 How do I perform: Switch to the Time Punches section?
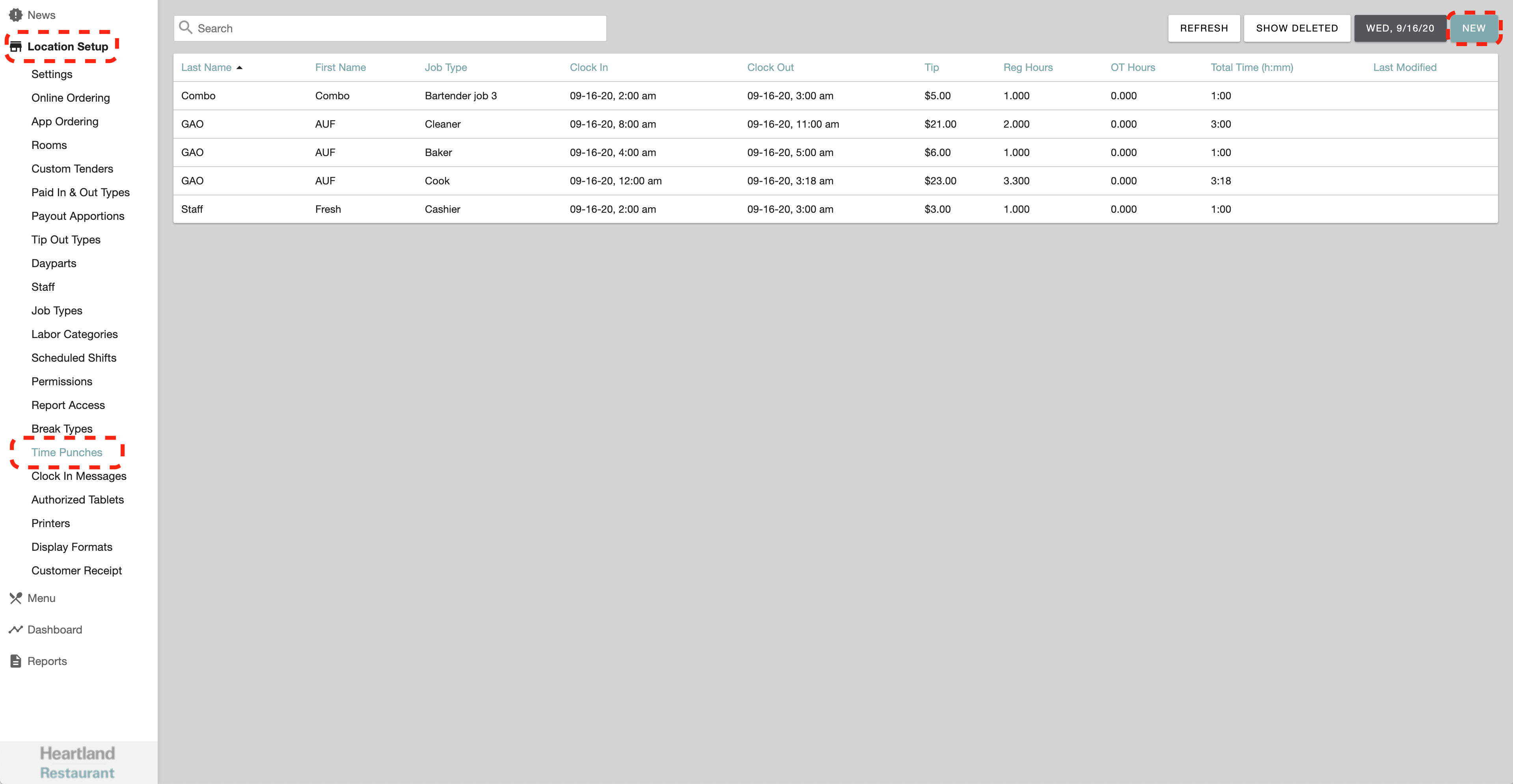66,452
